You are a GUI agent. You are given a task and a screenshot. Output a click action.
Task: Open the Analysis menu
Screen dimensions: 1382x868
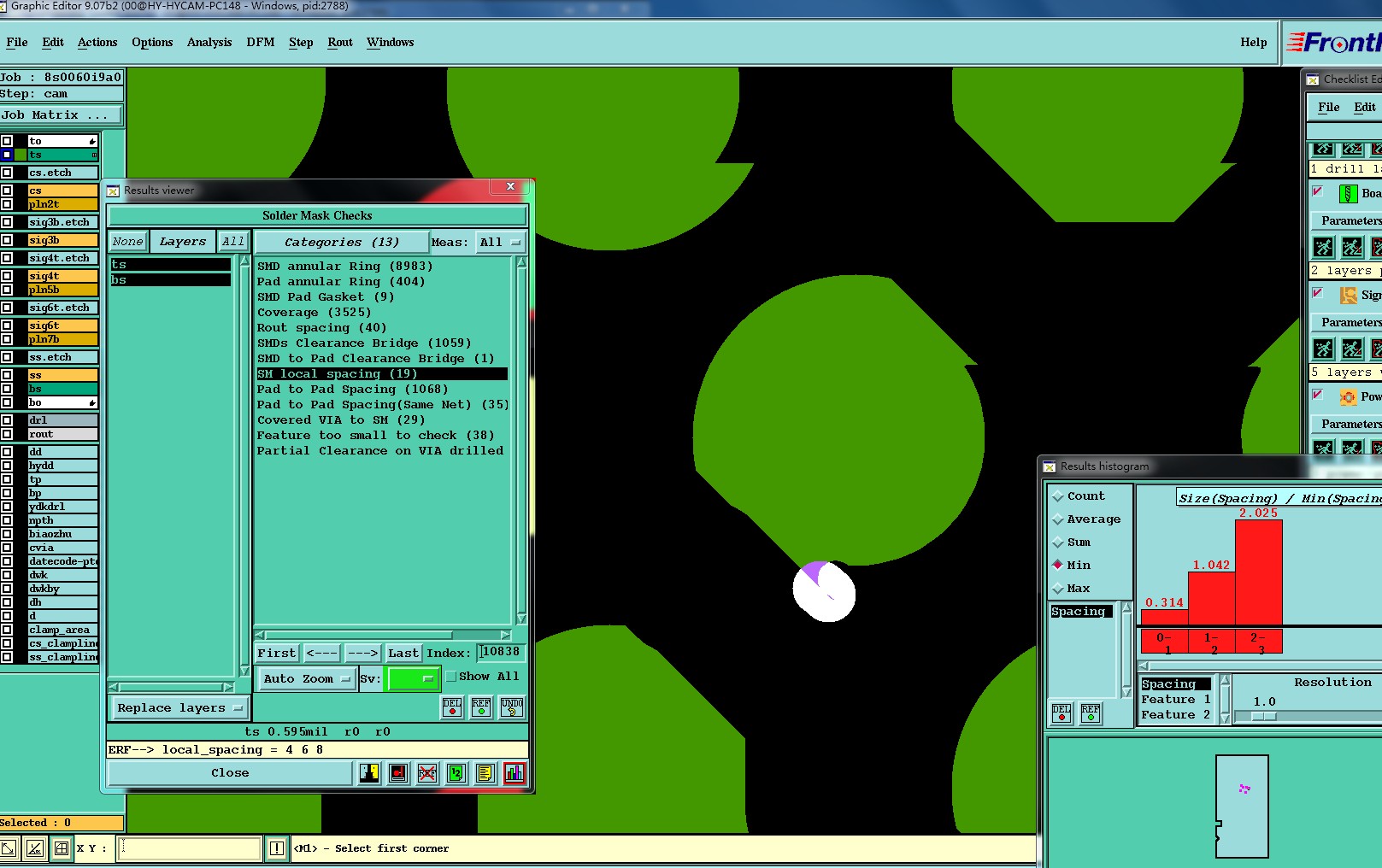tap(209, 43)
